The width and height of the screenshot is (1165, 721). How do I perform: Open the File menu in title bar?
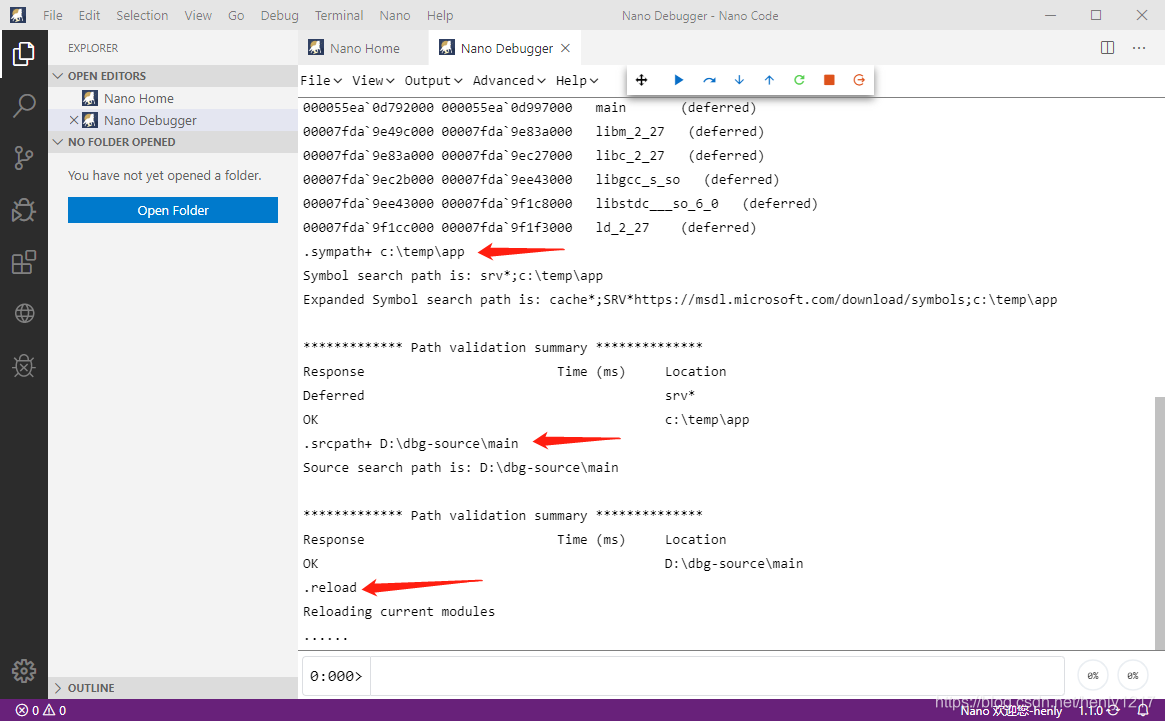[53, 16]
